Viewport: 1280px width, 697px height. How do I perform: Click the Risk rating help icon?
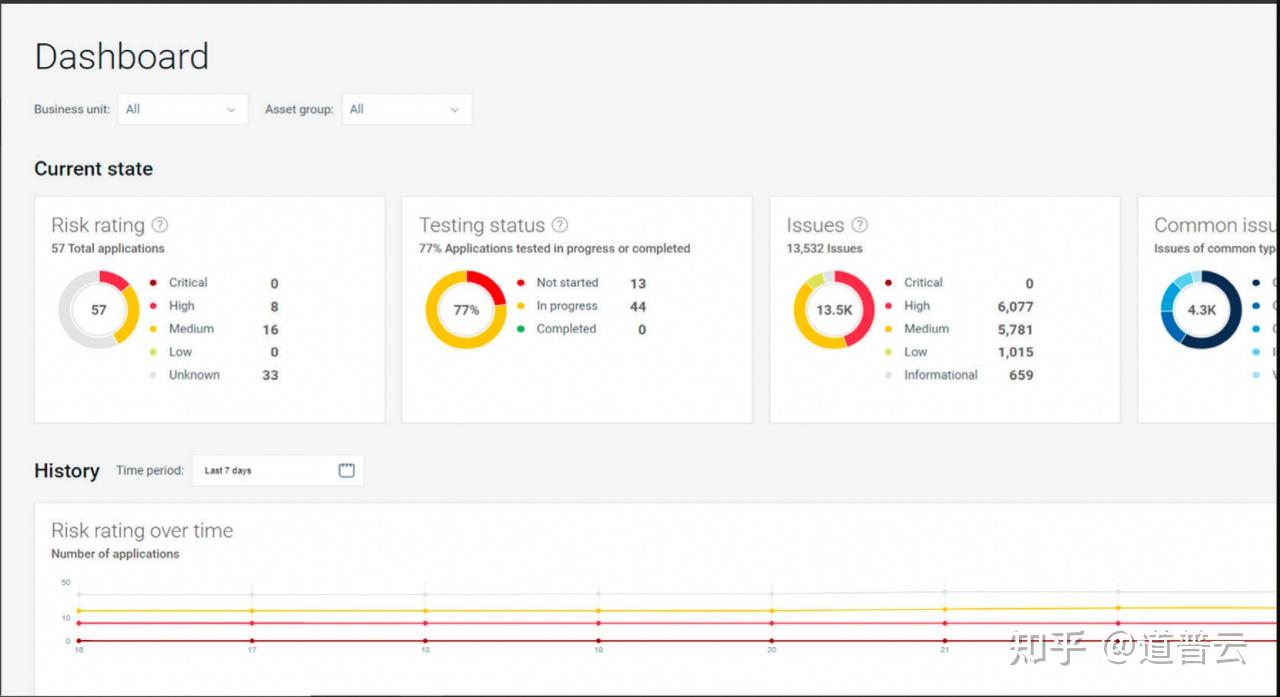tap(159, 225)
